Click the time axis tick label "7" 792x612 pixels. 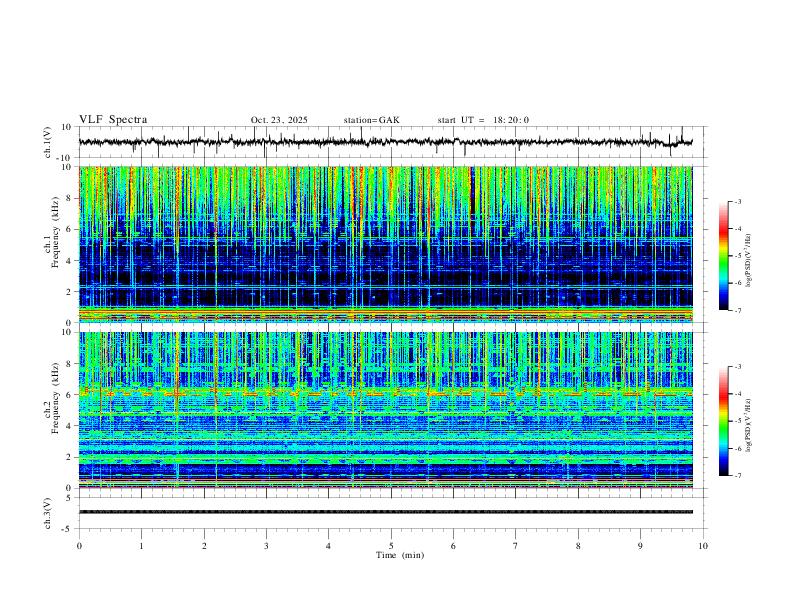point(516,546)
